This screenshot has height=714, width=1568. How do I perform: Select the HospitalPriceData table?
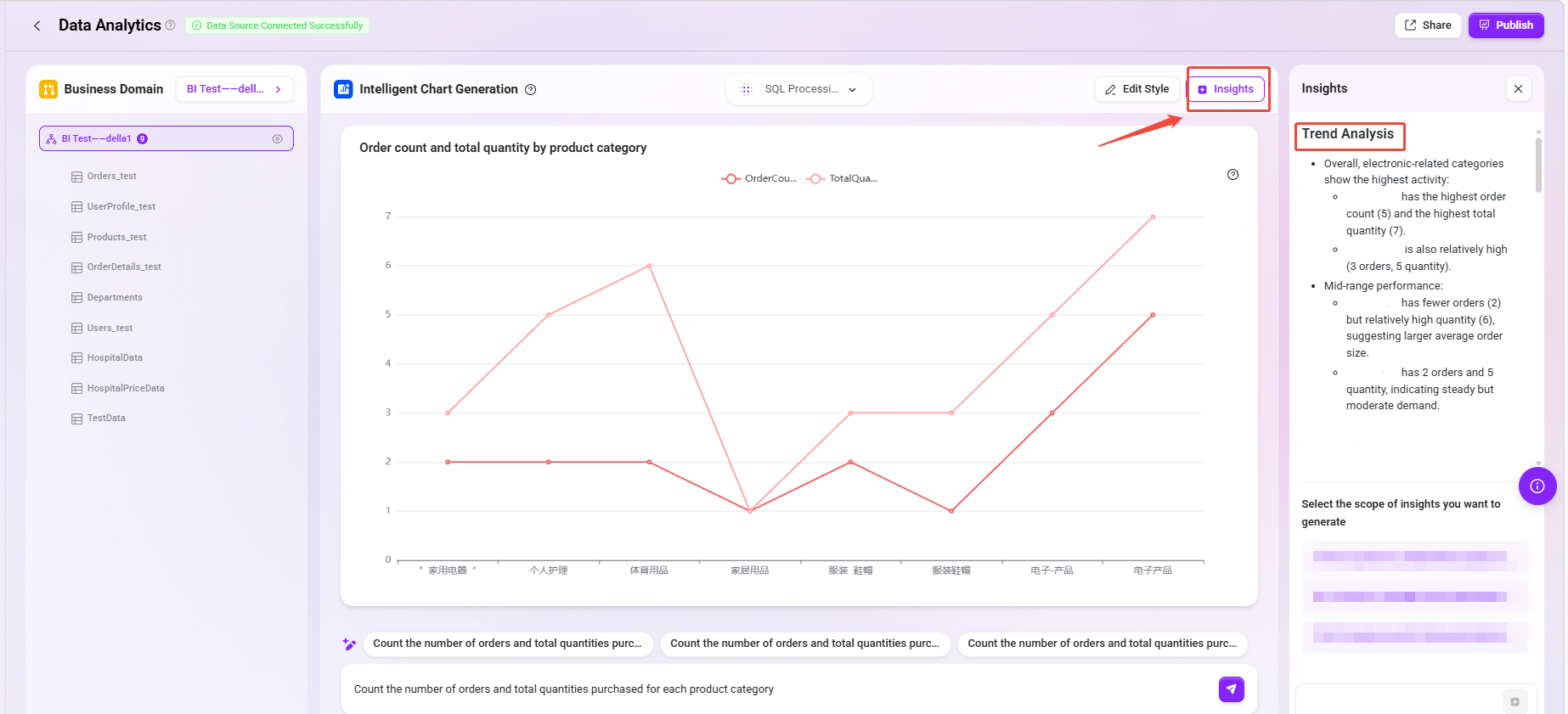126,388
